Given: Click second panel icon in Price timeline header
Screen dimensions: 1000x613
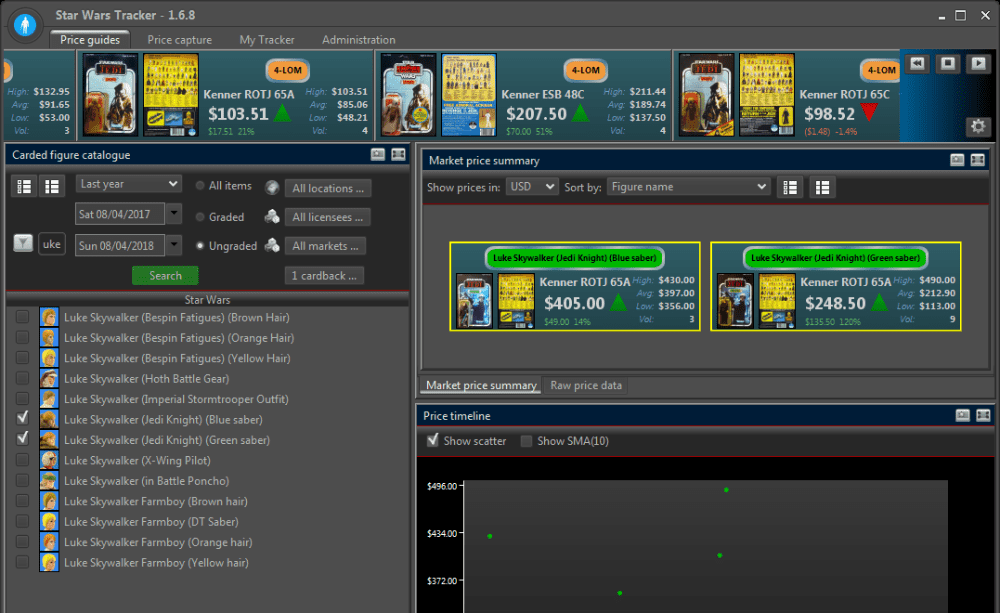Looking at the screenshot, I should click(x=983, y=415).
